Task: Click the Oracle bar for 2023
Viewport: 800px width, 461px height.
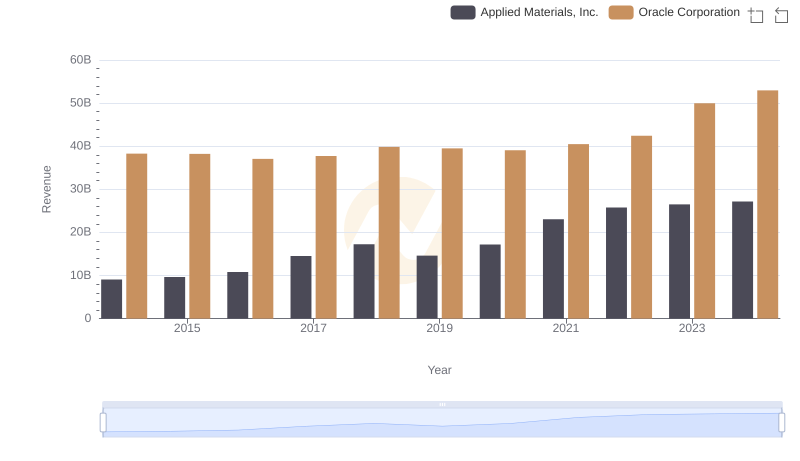Action: pos(704,211)
